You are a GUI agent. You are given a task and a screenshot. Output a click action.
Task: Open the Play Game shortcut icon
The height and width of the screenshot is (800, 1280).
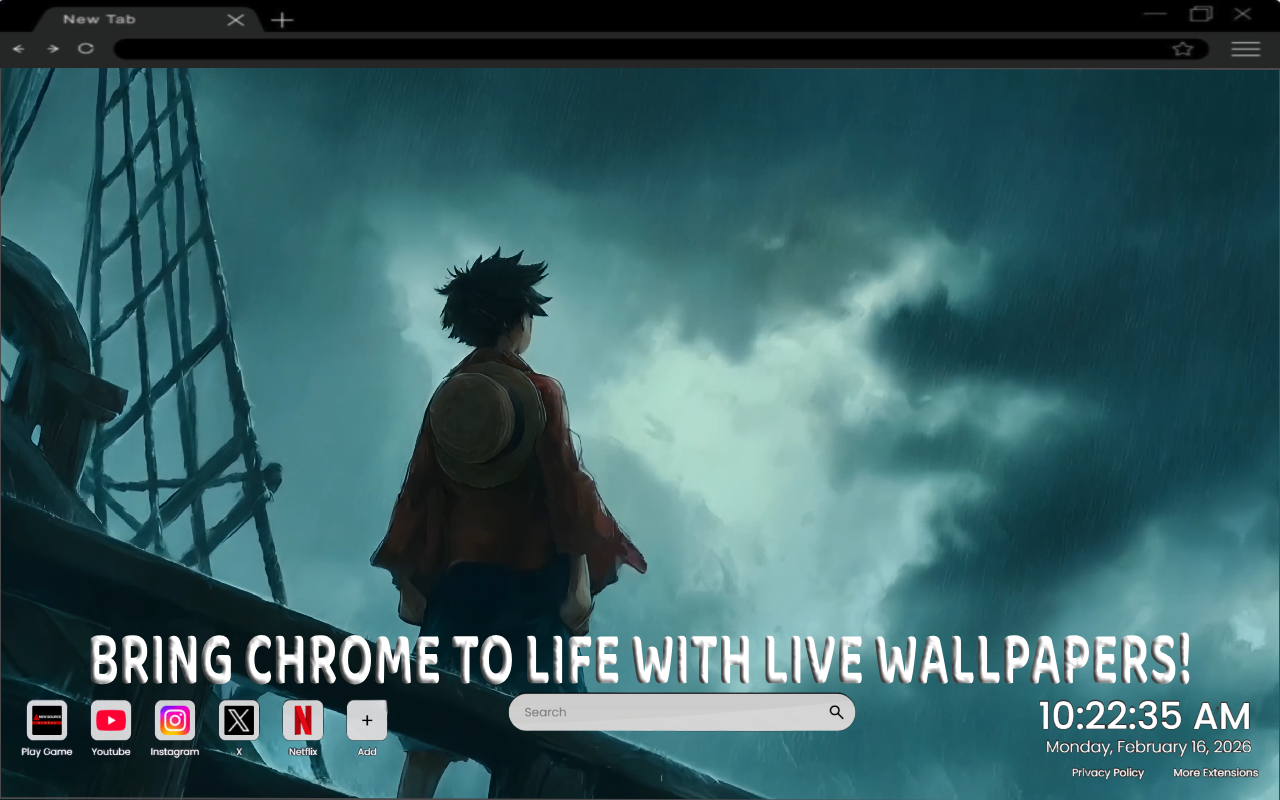[x=47, y=720]
